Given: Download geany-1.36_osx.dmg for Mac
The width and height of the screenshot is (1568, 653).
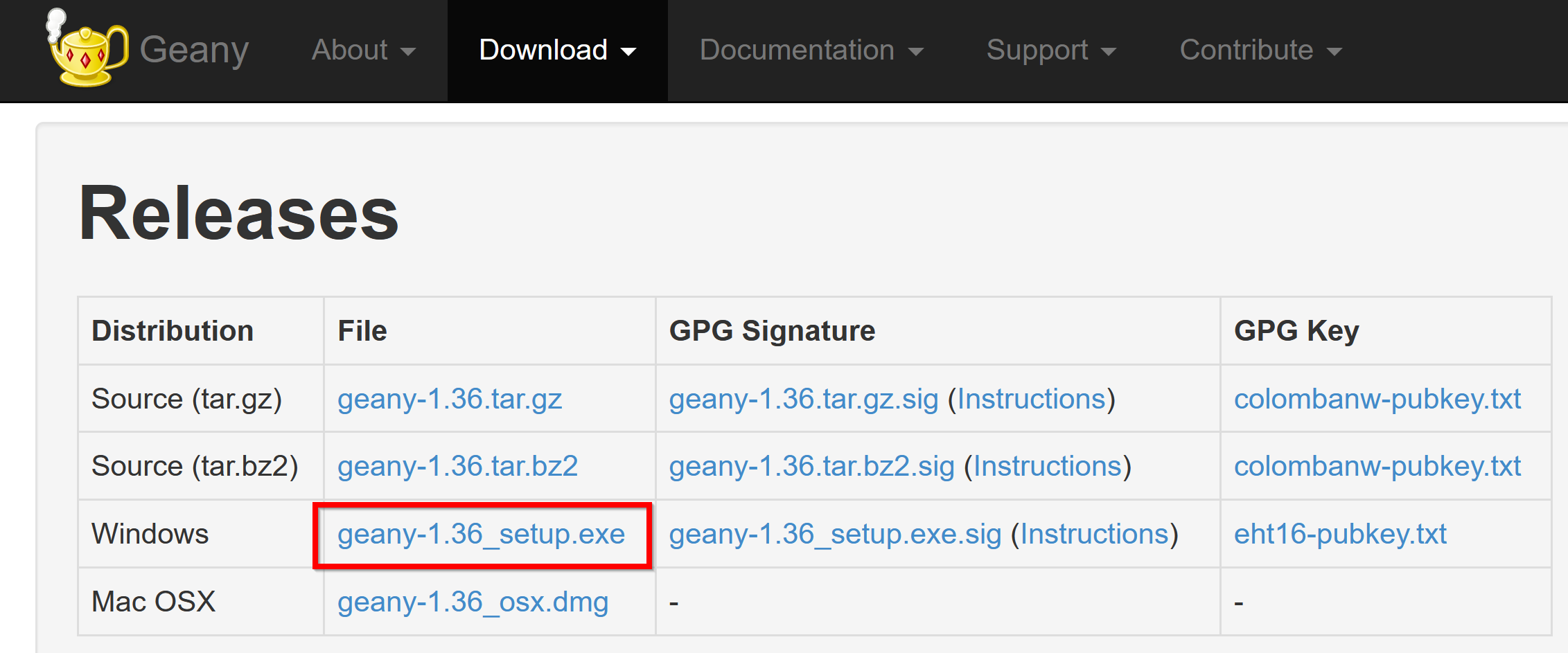Looking at the screenshot, I should (x=473, y=602).
